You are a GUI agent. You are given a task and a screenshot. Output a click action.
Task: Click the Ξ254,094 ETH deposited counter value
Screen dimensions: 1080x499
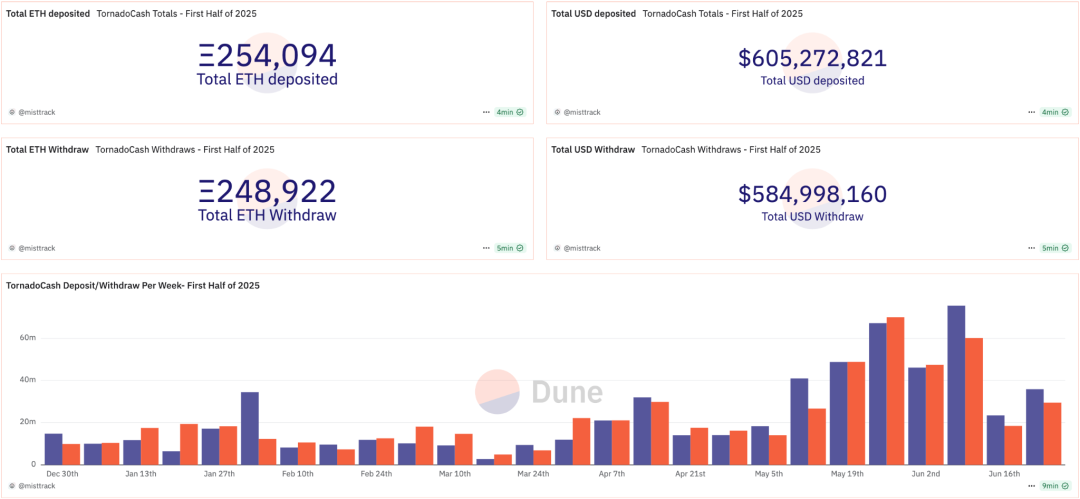(267, 57)
